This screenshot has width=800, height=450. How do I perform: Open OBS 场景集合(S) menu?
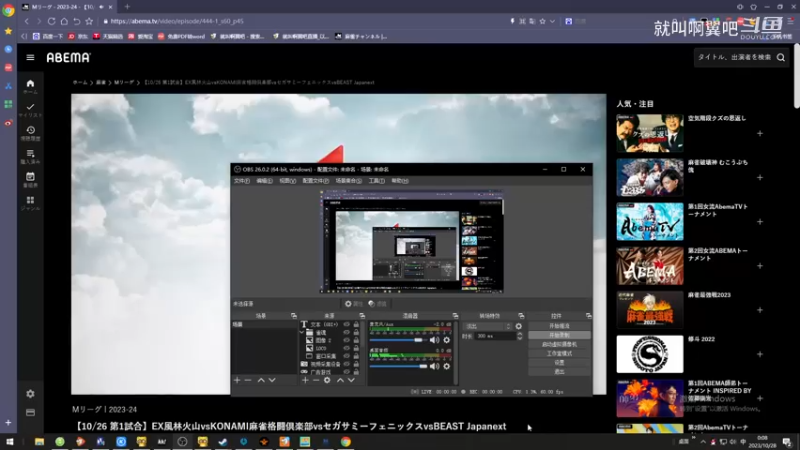click(348, 181)
